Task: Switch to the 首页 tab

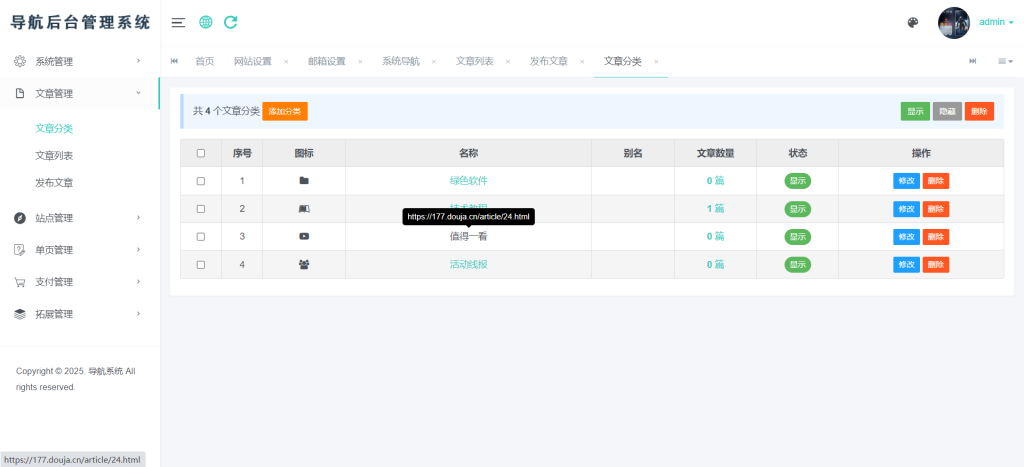Action: click(x=204, y=61)
